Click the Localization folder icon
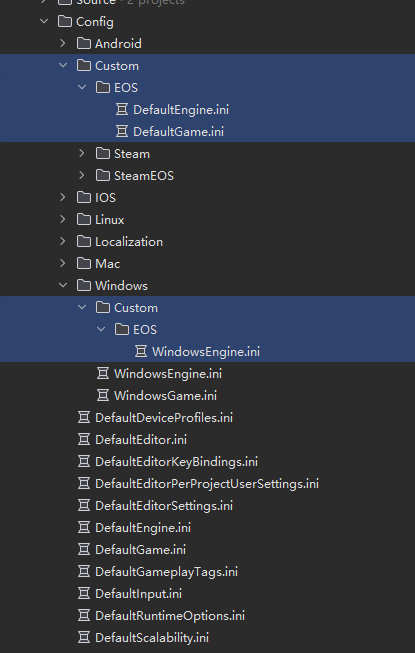415x653 pixels. click(84, 241)
